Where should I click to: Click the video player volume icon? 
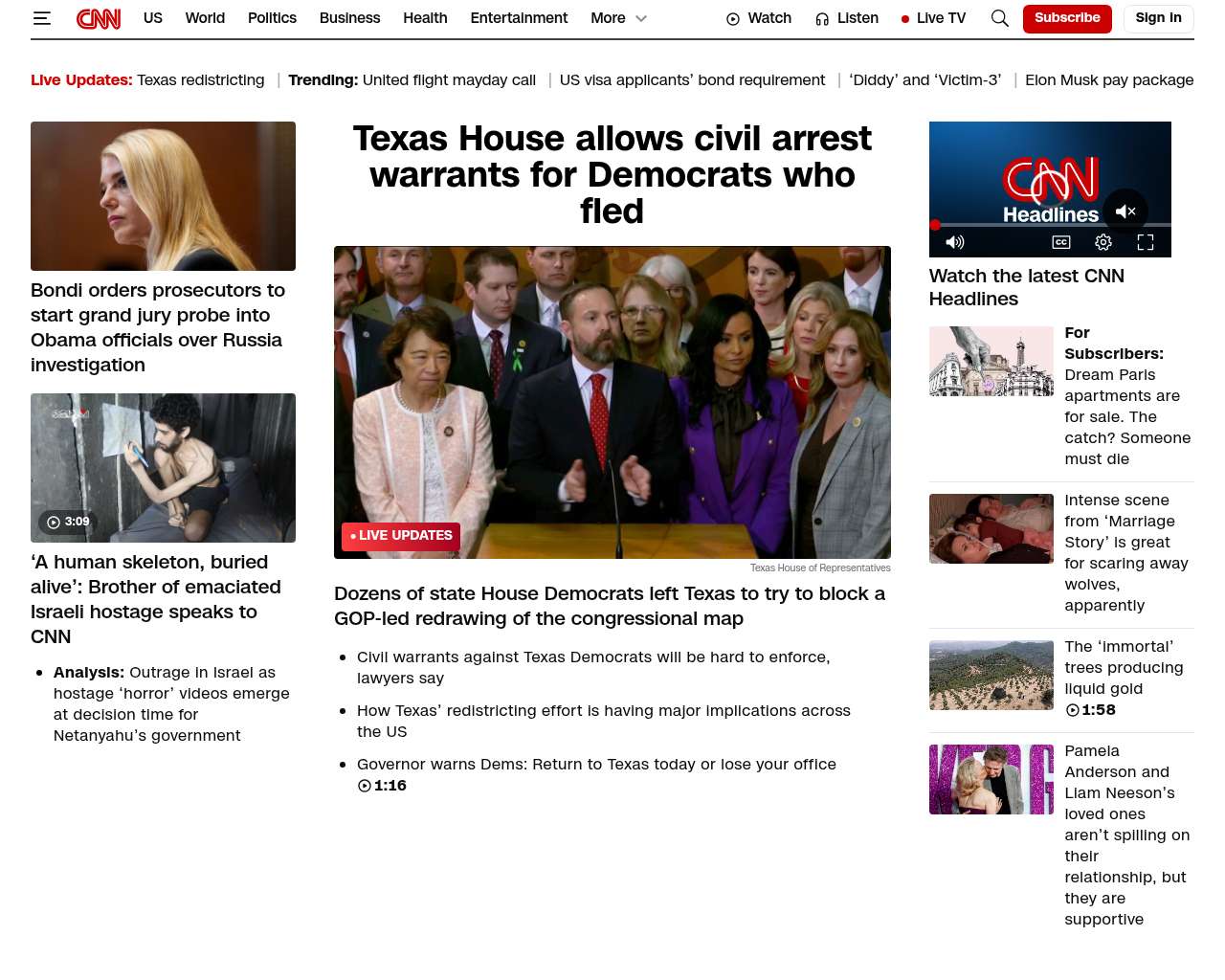tap(955, 242)
